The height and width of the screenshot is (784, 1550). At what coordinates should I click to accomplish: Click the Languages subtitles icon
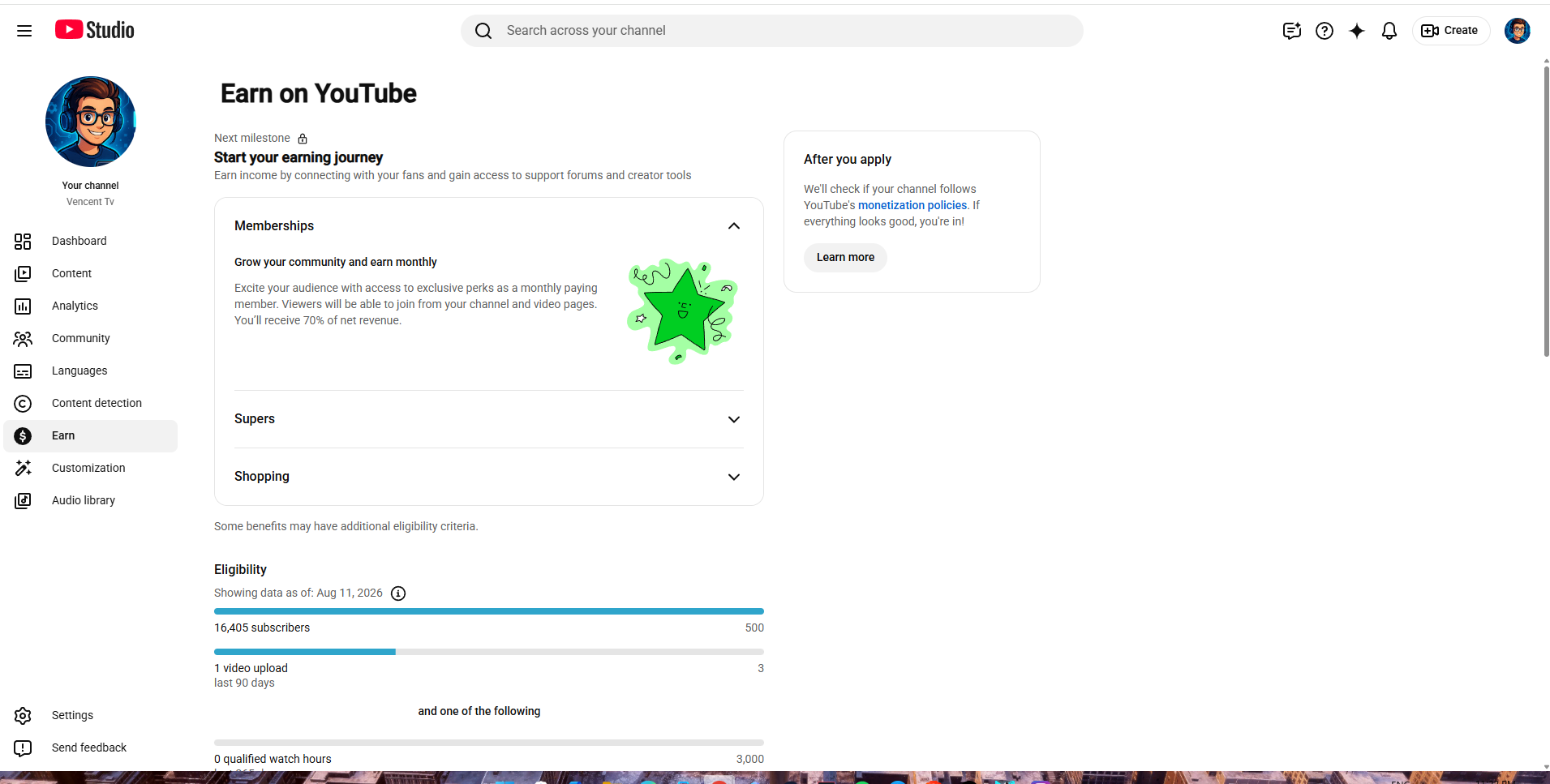tap(23, 371)
